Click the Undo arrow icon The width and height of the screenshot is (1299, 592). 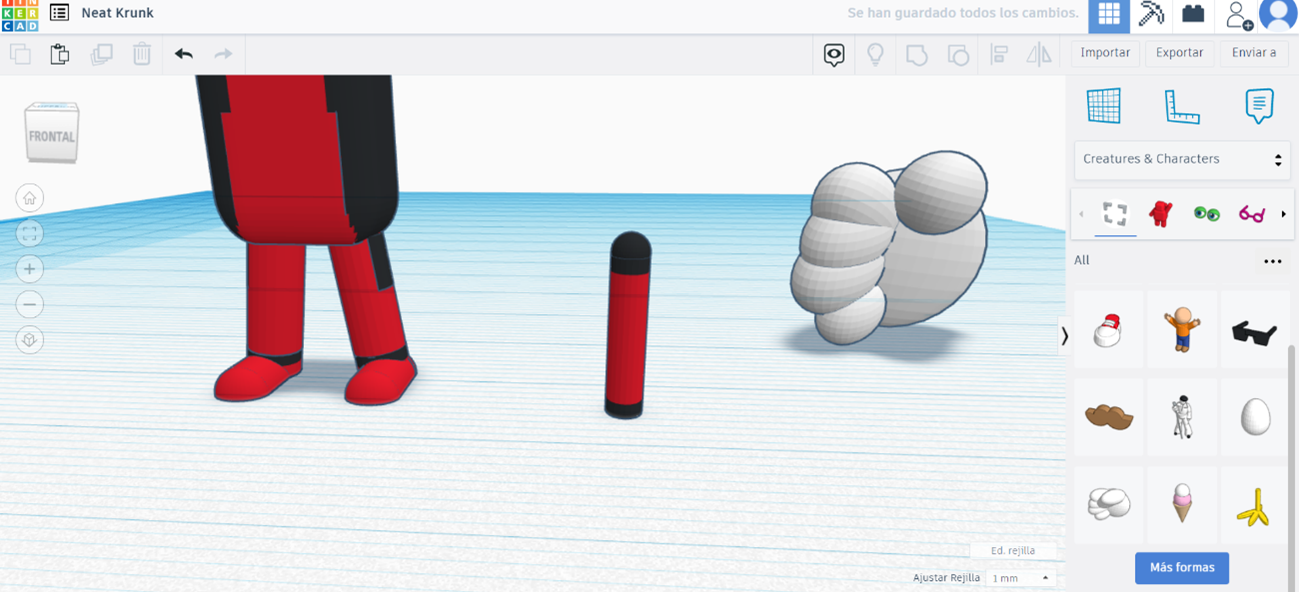183,54
